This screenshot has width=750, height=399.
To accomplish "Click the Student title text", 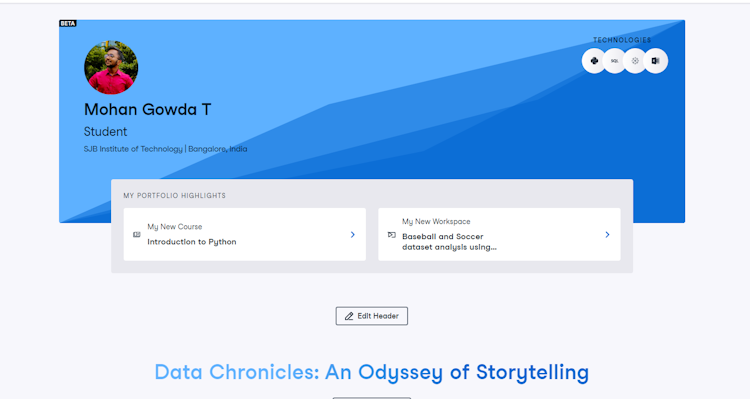I will coord(105,132).
